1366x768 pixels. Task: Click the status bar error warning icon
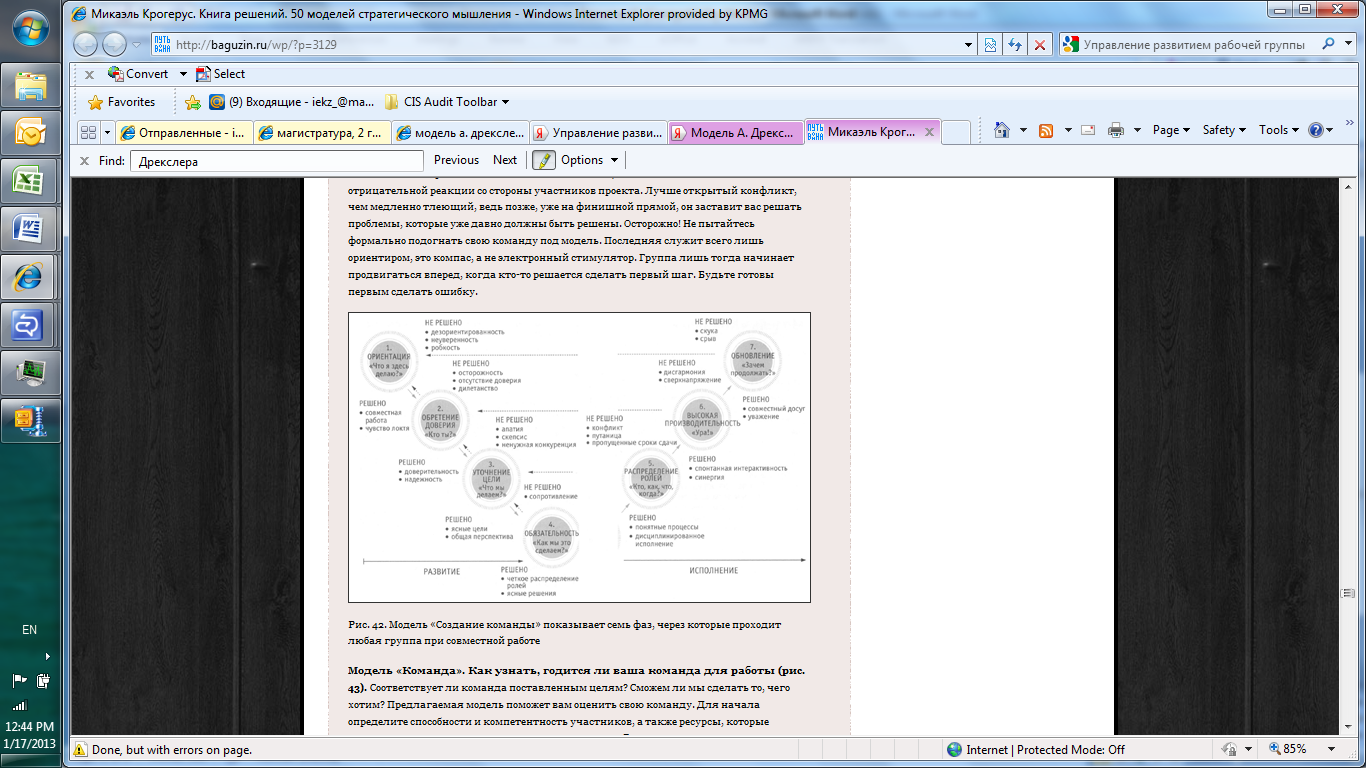pos(79,749)
